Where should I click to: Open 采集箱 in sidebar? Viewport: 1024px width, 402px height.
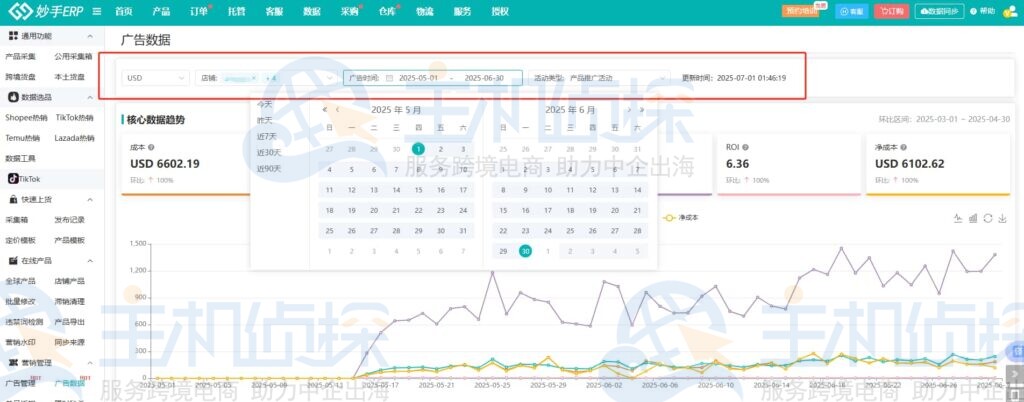pyautogui.click(x=17, y=220)
